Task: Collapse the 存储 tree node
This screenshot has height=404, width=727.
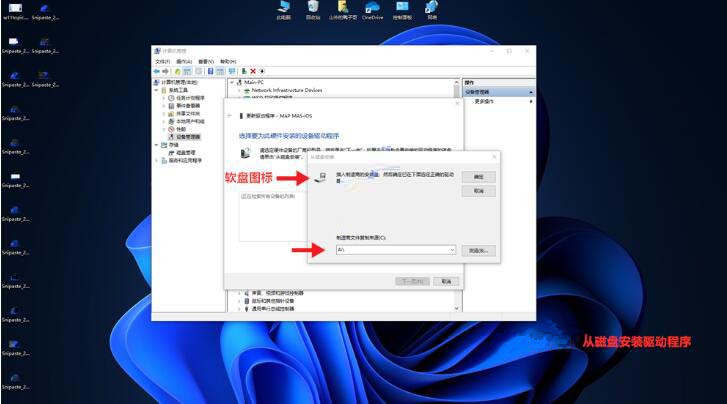Action: tap(157, 145)
